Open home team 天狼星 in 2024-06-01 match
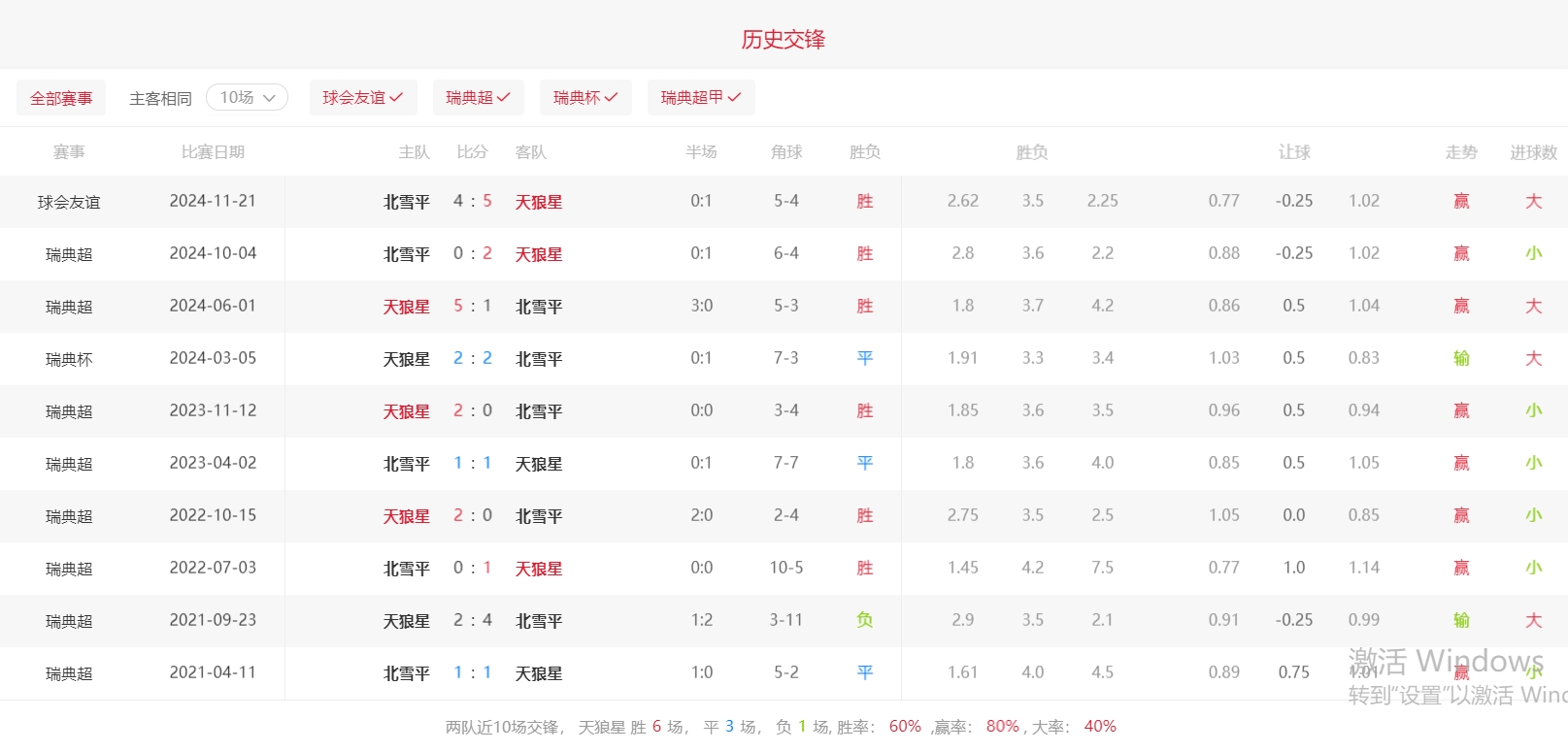 tap(406, 307)
